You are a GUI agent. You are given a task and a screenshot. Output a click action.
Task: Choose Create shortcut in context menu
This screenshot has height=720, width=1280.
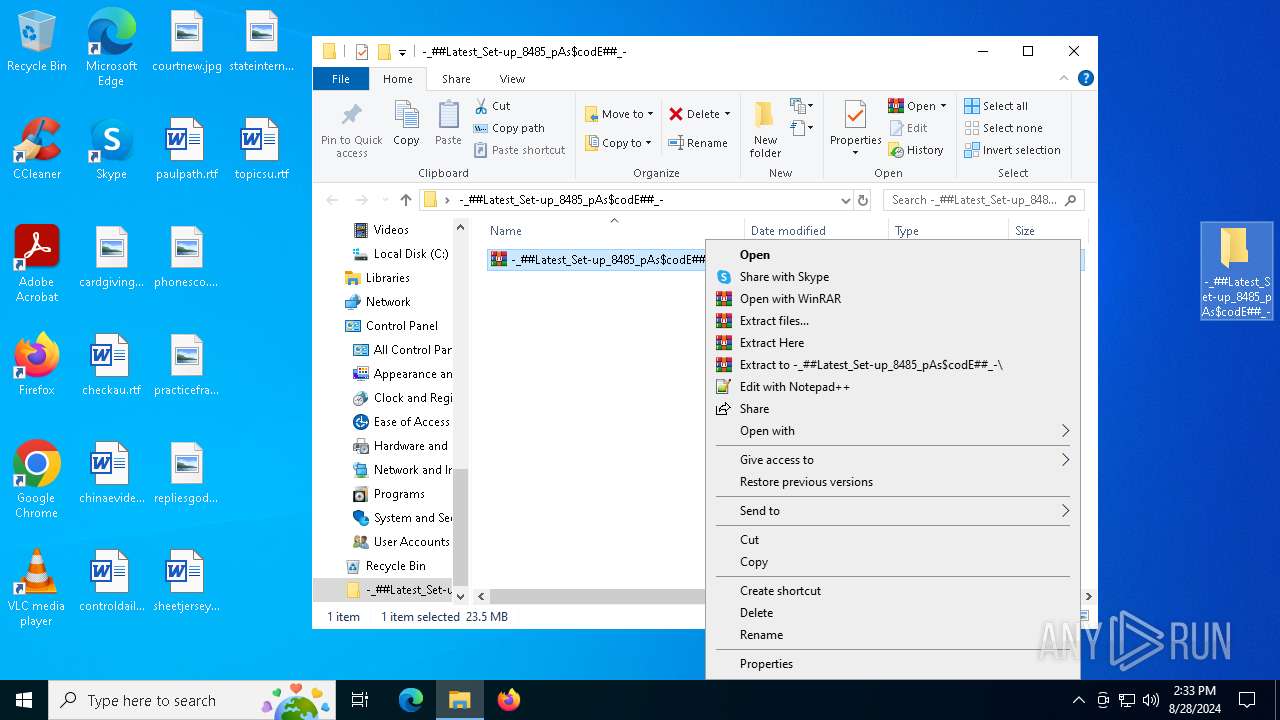click(x=892, y=591)
